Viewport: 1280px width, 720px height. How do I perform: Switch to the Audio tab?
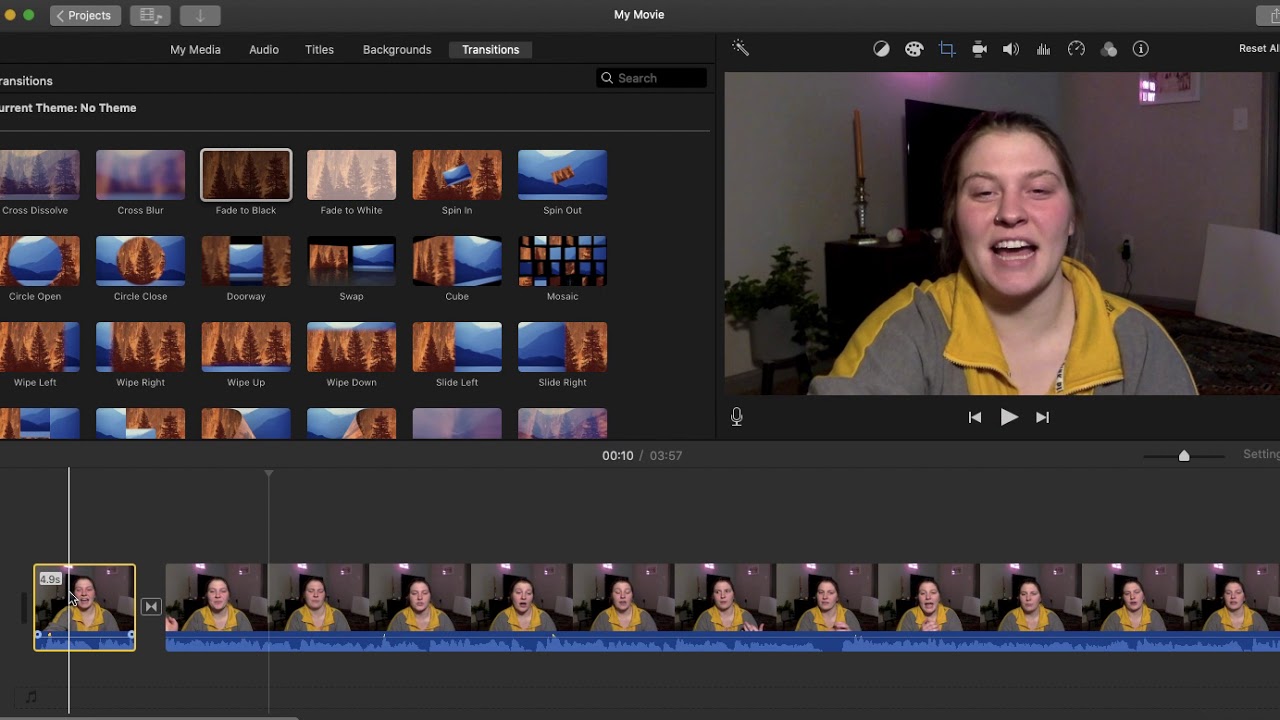[x=264, y=49]
